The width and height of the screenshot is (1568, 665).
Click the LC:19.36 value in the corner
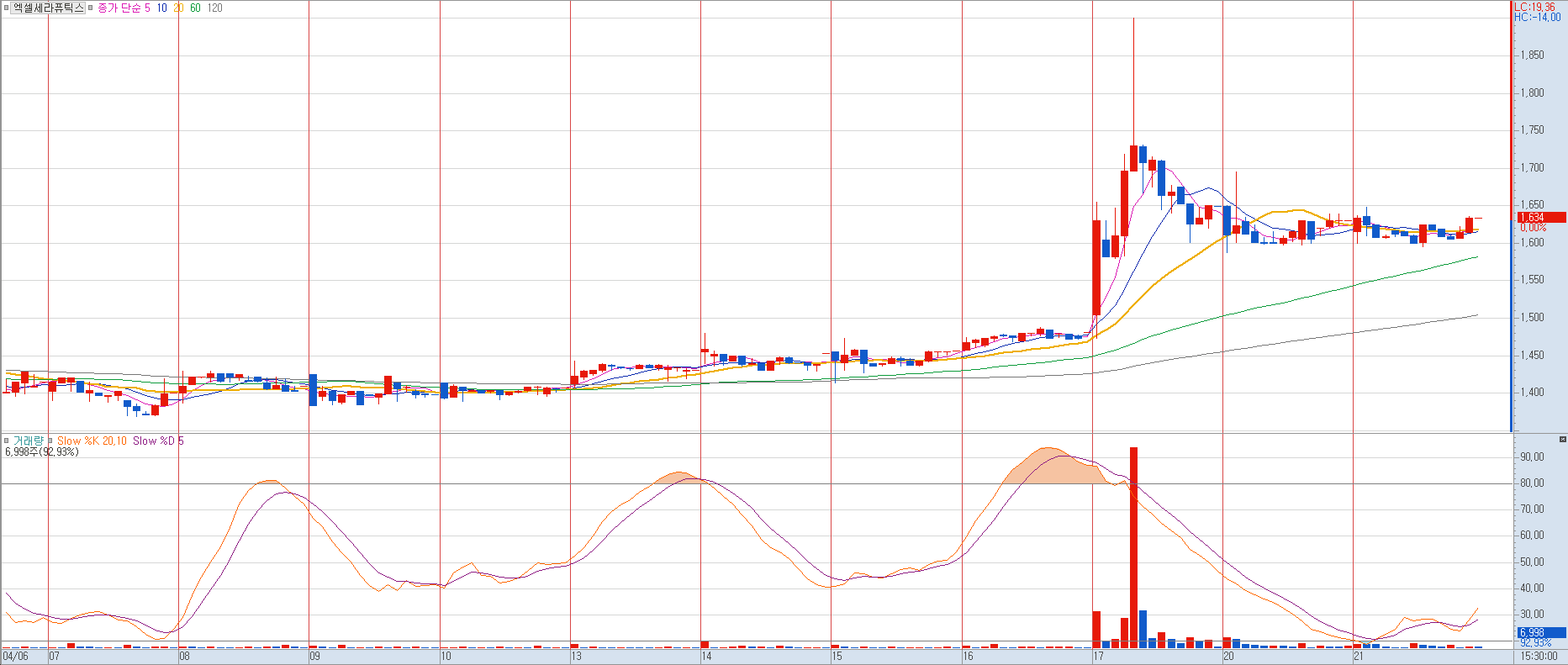pos(1535,7)
